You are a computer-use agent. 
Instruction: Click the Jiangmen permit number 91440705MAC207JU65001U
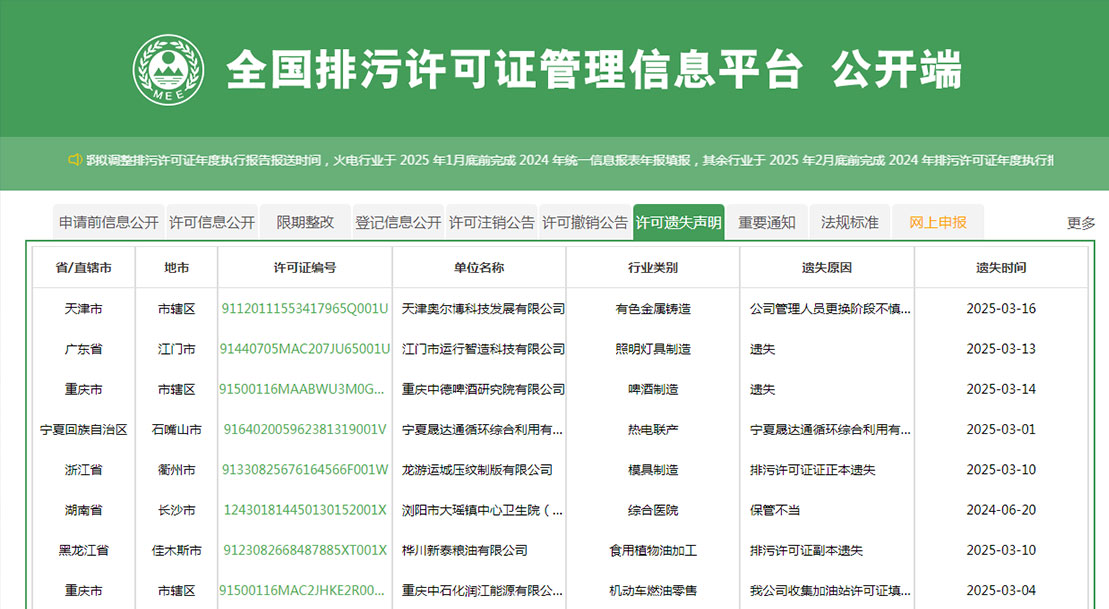pos(305,349)
